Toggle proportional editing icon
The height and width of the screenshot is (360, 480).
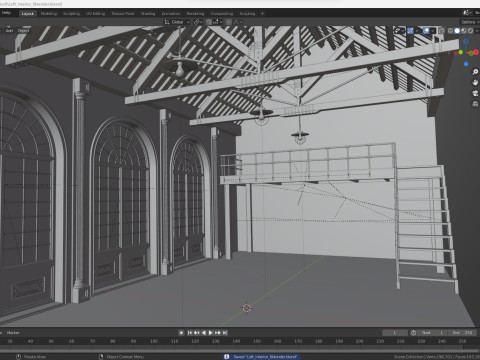point(229,22)
